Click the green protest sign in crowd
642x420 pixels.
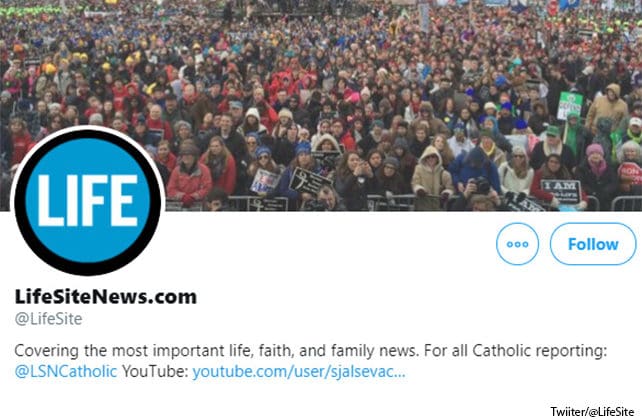(x=570, y=106)
